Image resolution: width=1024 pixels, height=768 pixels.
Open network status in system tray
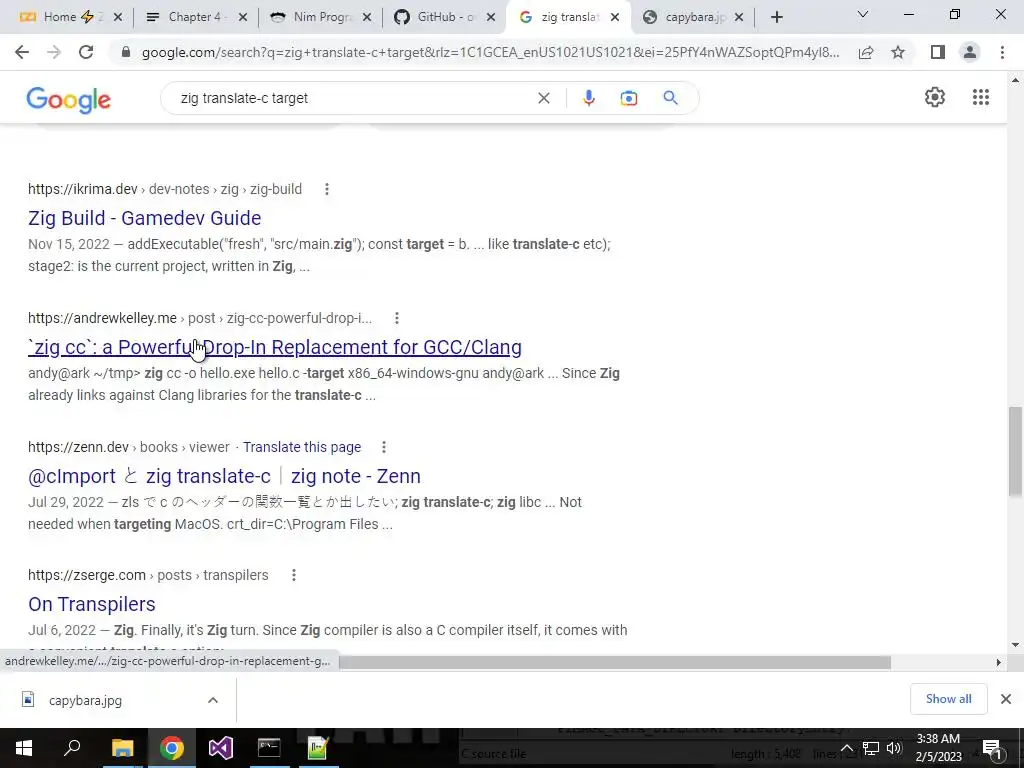(x=871, y=748)
